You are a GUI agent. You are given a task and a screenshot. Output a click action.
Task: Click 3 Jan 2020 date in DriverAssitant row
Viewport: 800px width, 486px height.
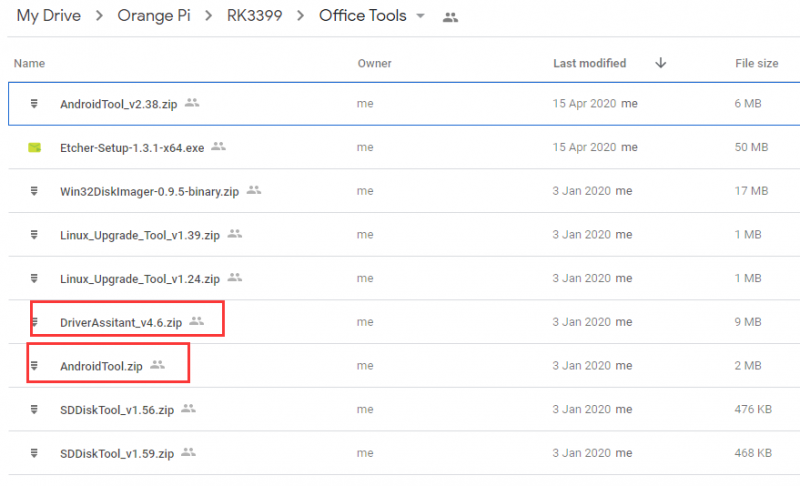click(x=582, y=322)
